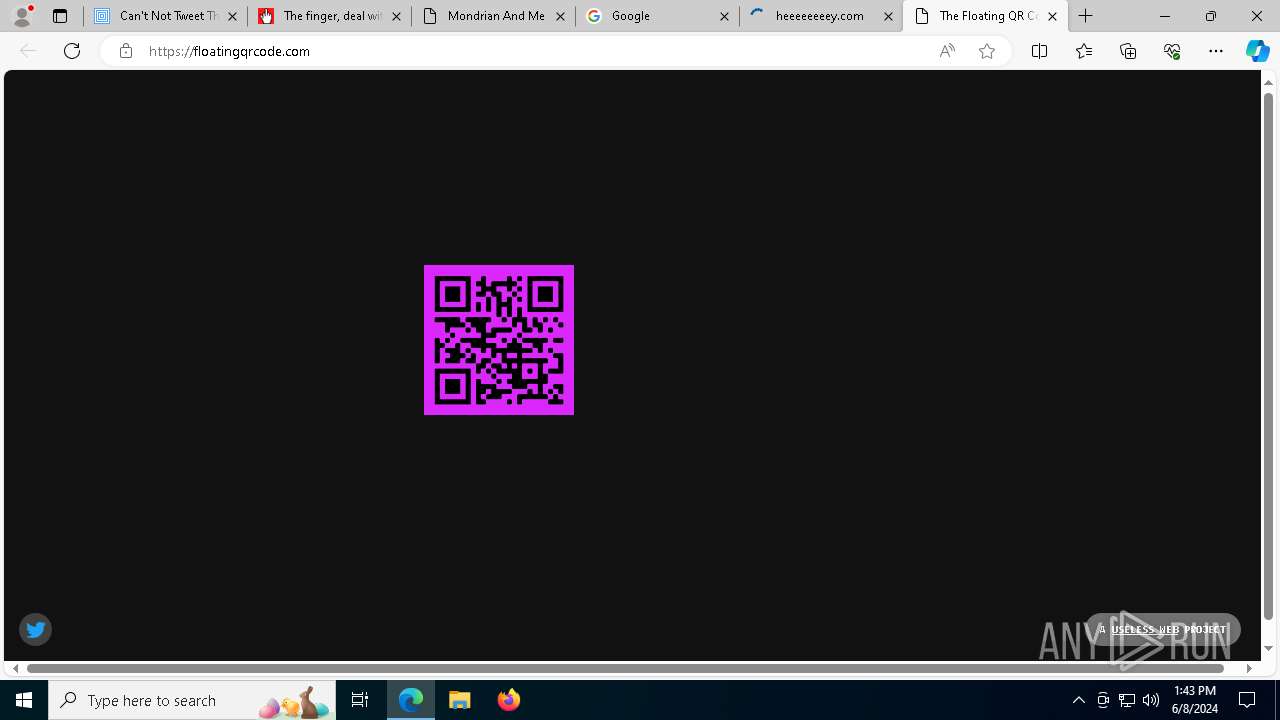This screenshot has width=1280, height=720.
Task: Restore down the Edge window
Action: 1211,16
